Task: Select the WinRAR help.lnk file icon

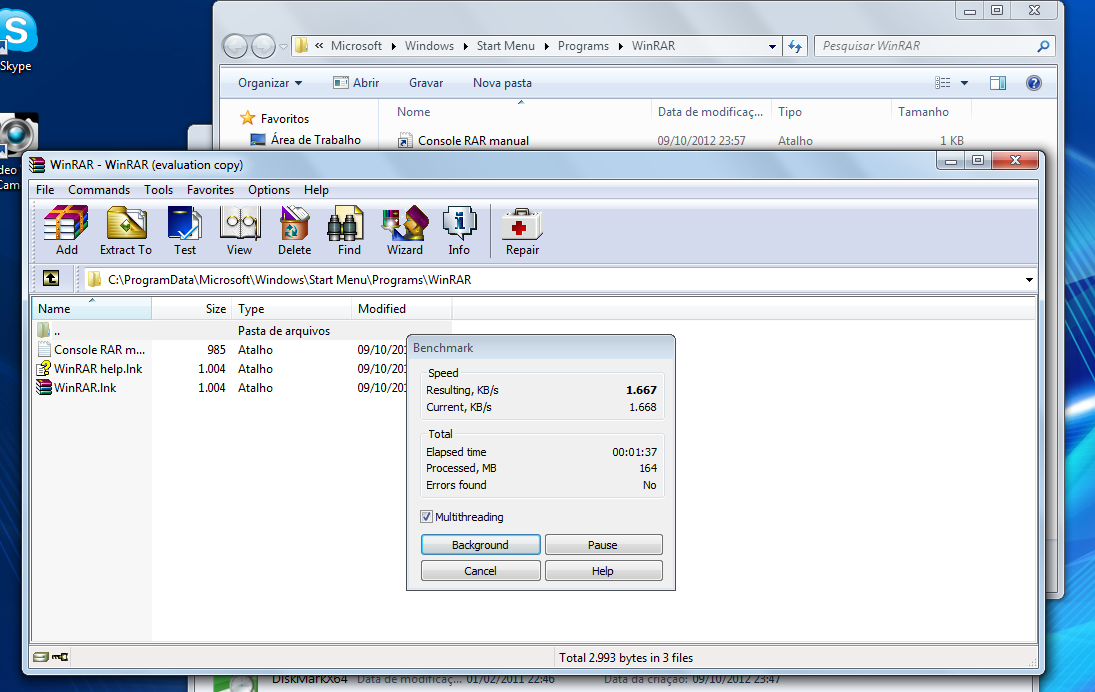Action: coord(44,369)
